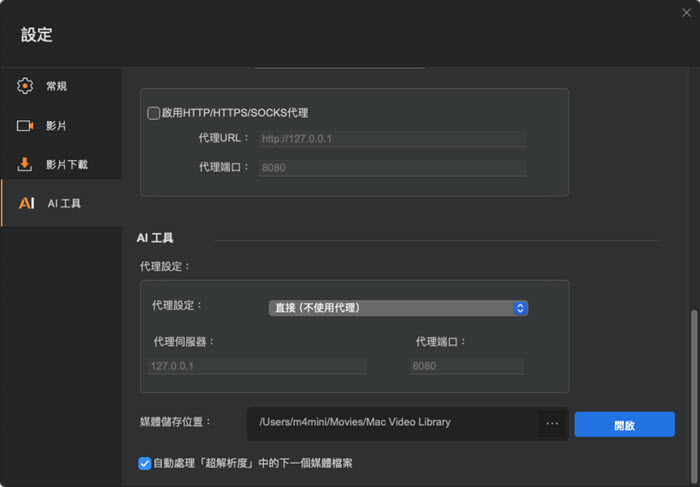Enable the 啟用HTTP/HTTPS/SOCKS代理 checkbox
This screenshot has width=700, height=487.
(x=154, y=113)
